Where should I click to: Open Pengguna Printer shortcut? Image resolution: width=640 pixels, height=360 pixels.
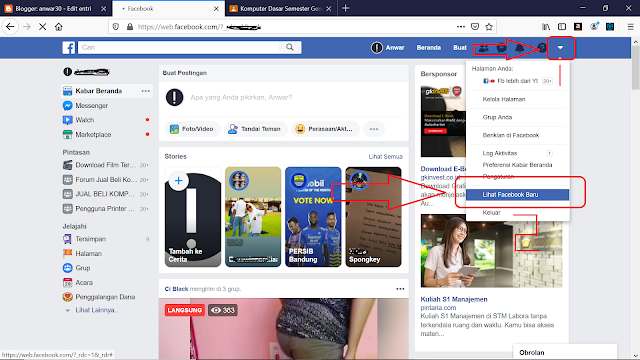105,209
